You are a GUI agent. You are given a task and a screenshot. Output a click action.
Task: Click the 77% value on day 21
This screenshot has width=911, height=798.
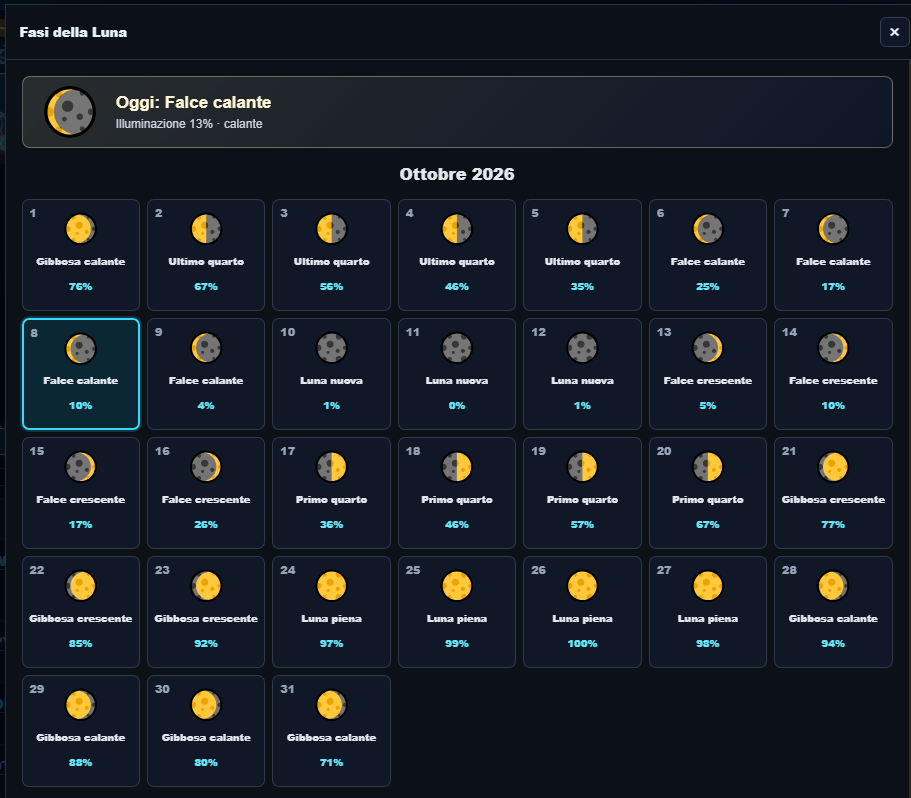tap(833, 524)
